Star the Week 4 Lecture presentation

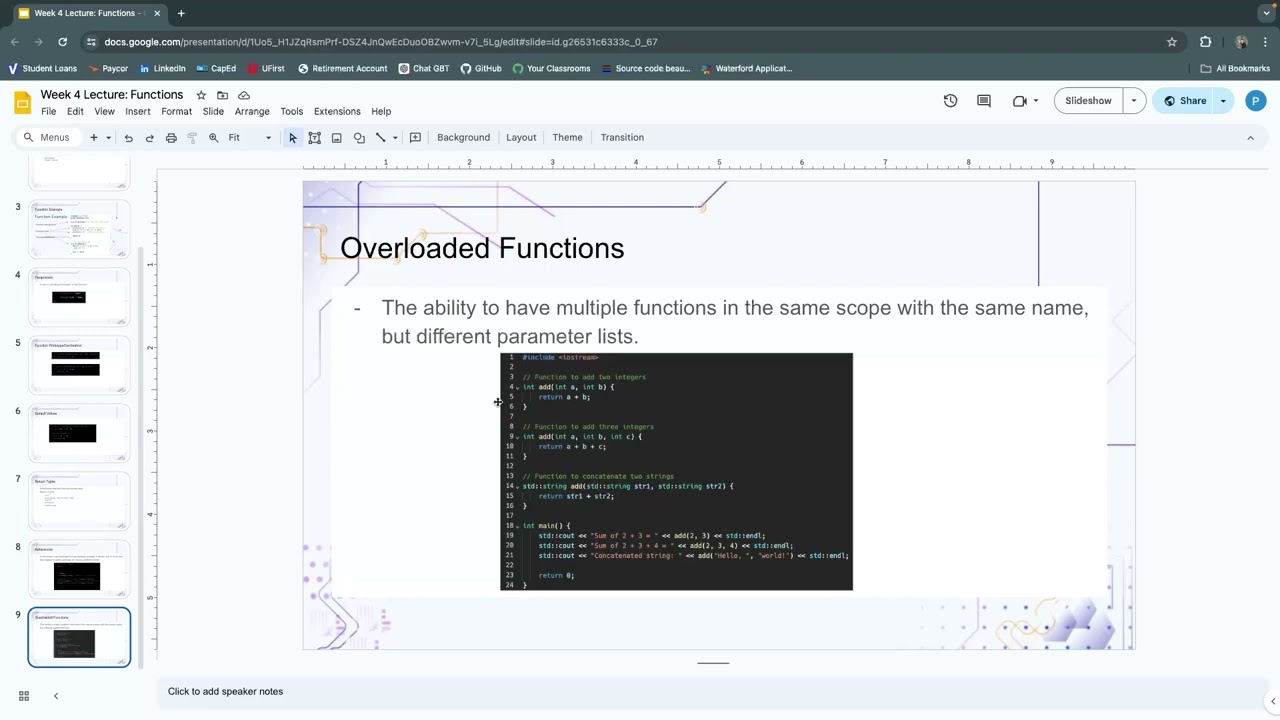(201, 95)
